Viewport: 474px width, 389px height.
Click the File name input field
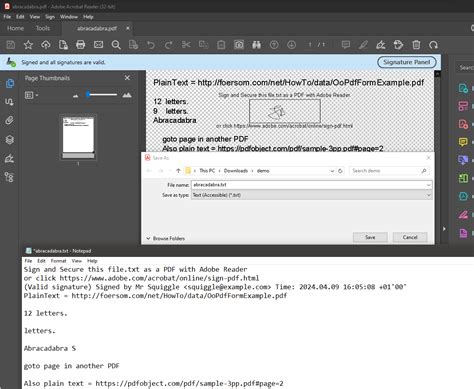[309, 185]
